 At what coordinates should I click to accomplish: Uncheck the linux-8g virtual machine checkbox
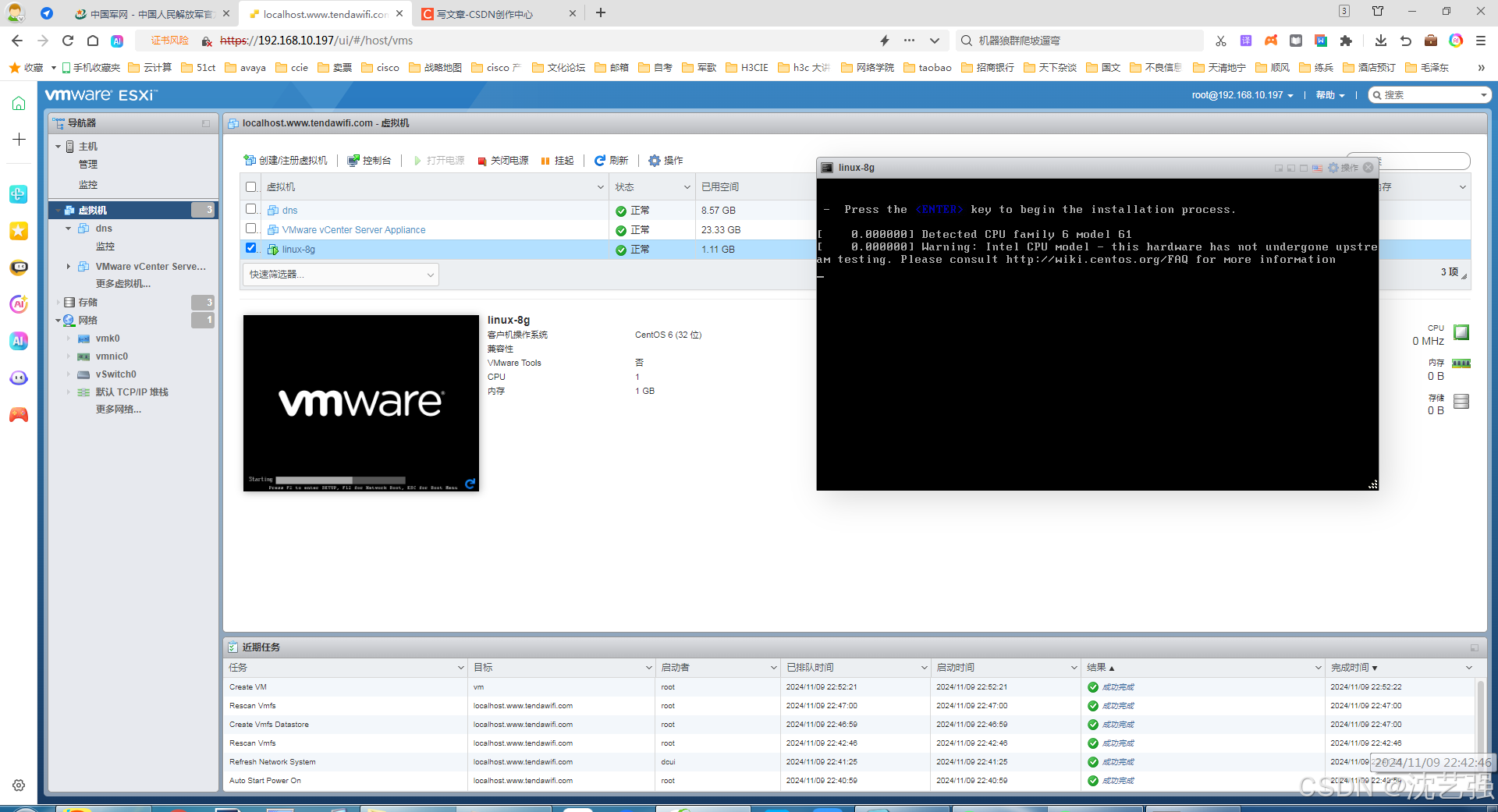(x=250, y=248)
